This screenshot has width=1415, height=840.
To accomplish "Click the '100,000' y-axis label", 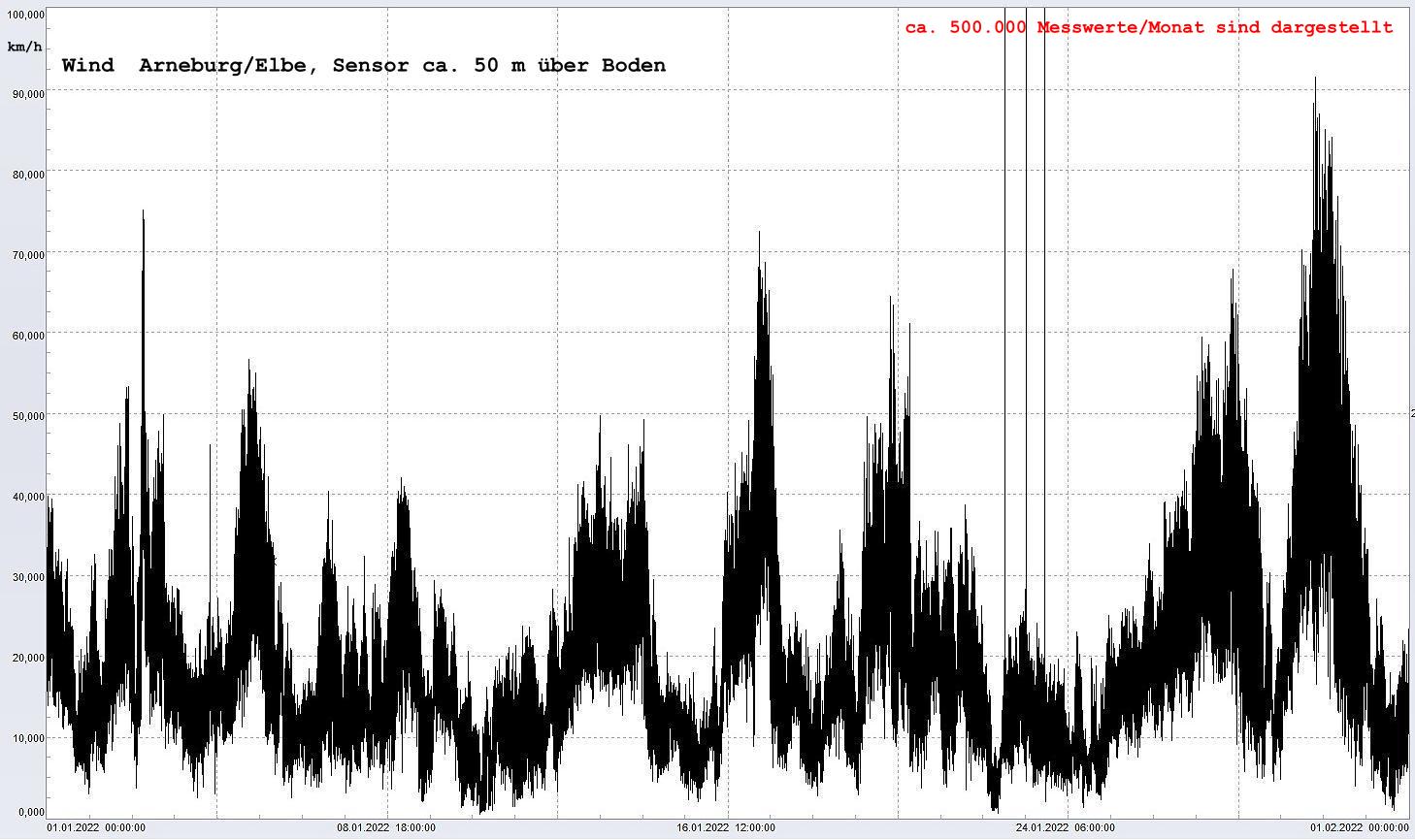I will click(x=25, y=16).
